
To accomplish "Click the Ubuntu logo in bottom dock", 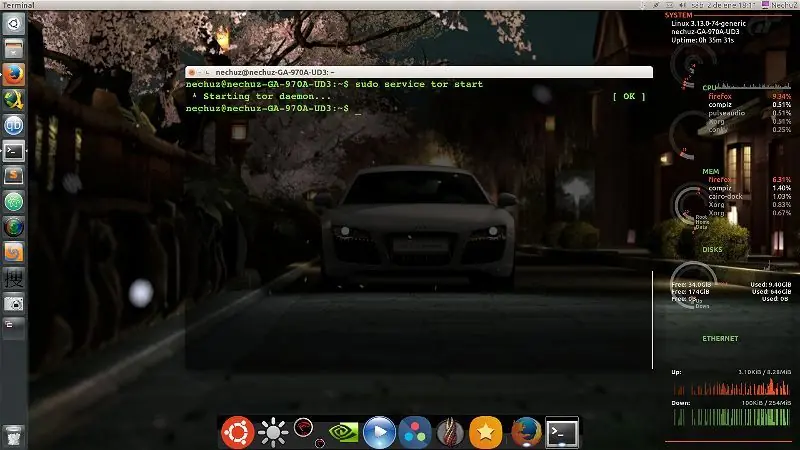I will click(x=237, y=433).
